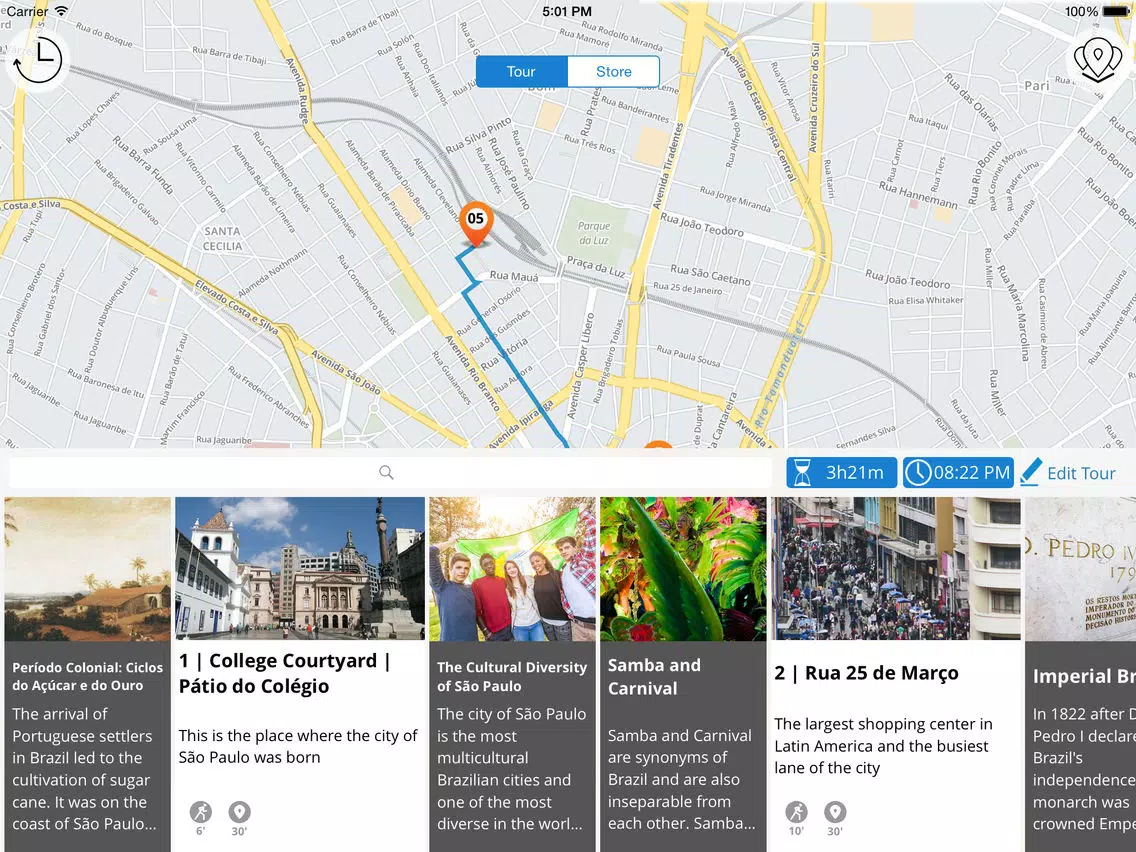This screenshot has width=1136, height=852.
Task: Open the Rua 25 de Março street photo
Action: pyautogui.click(x=895, y=569)
